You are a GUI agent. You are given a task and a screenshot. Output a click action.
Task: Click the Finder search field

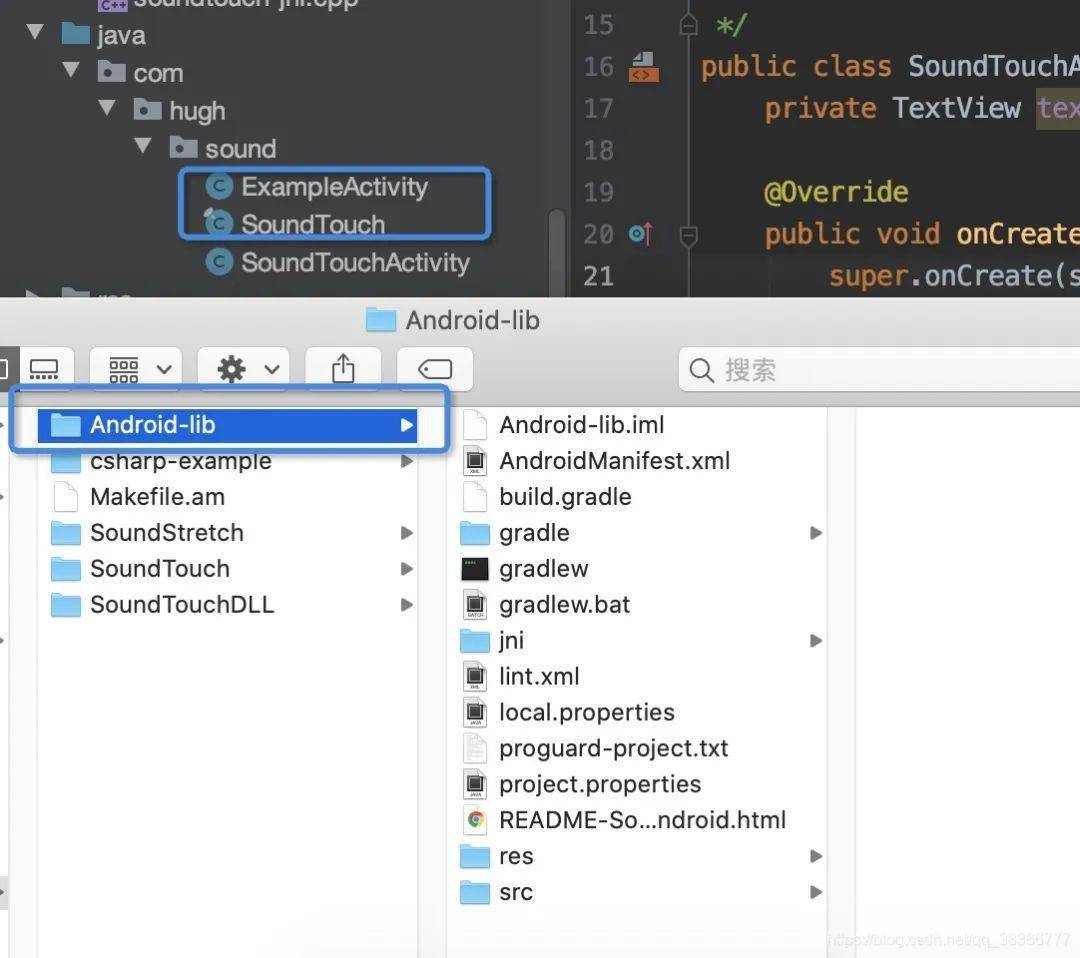[880, 370]
